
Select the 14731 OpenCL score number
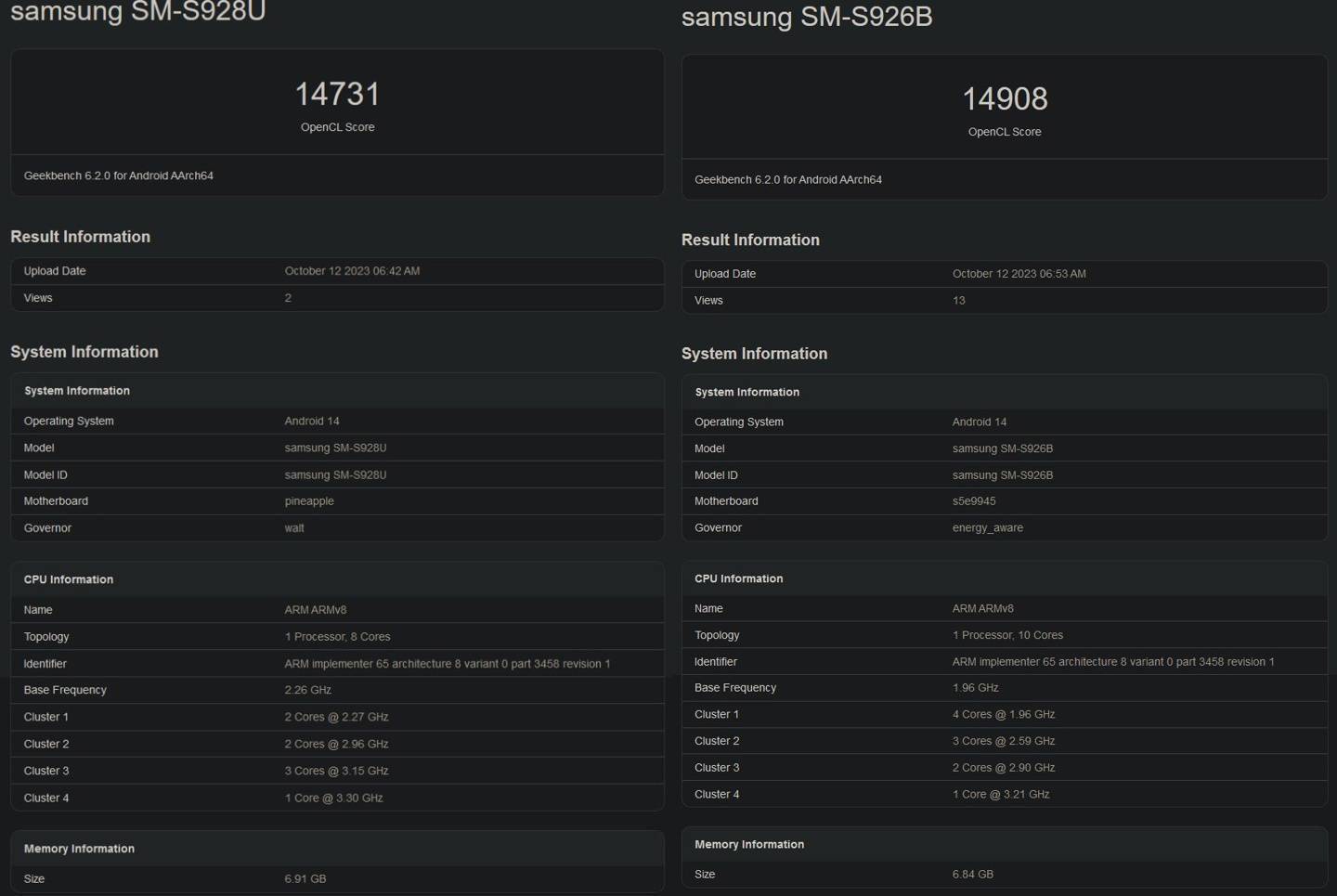337,94
